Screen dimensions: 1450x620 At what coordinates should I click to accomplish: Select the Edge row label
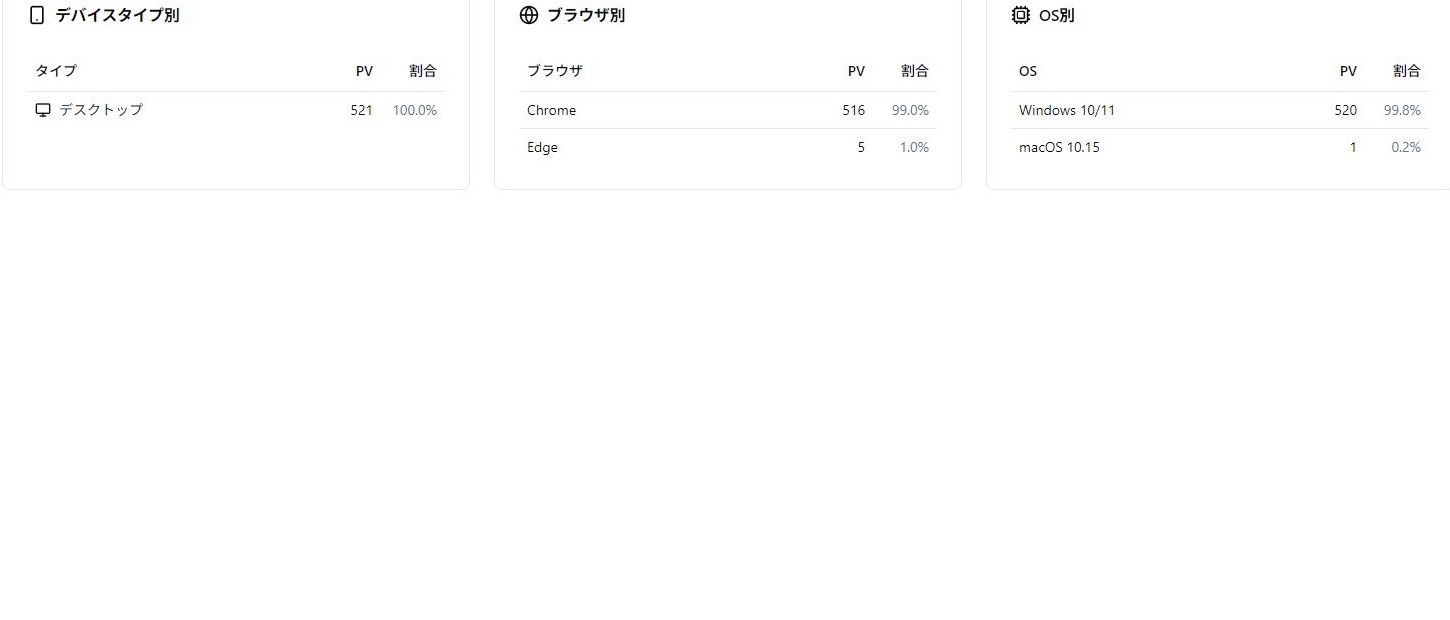pyautogui.click(x=543, y=147)
